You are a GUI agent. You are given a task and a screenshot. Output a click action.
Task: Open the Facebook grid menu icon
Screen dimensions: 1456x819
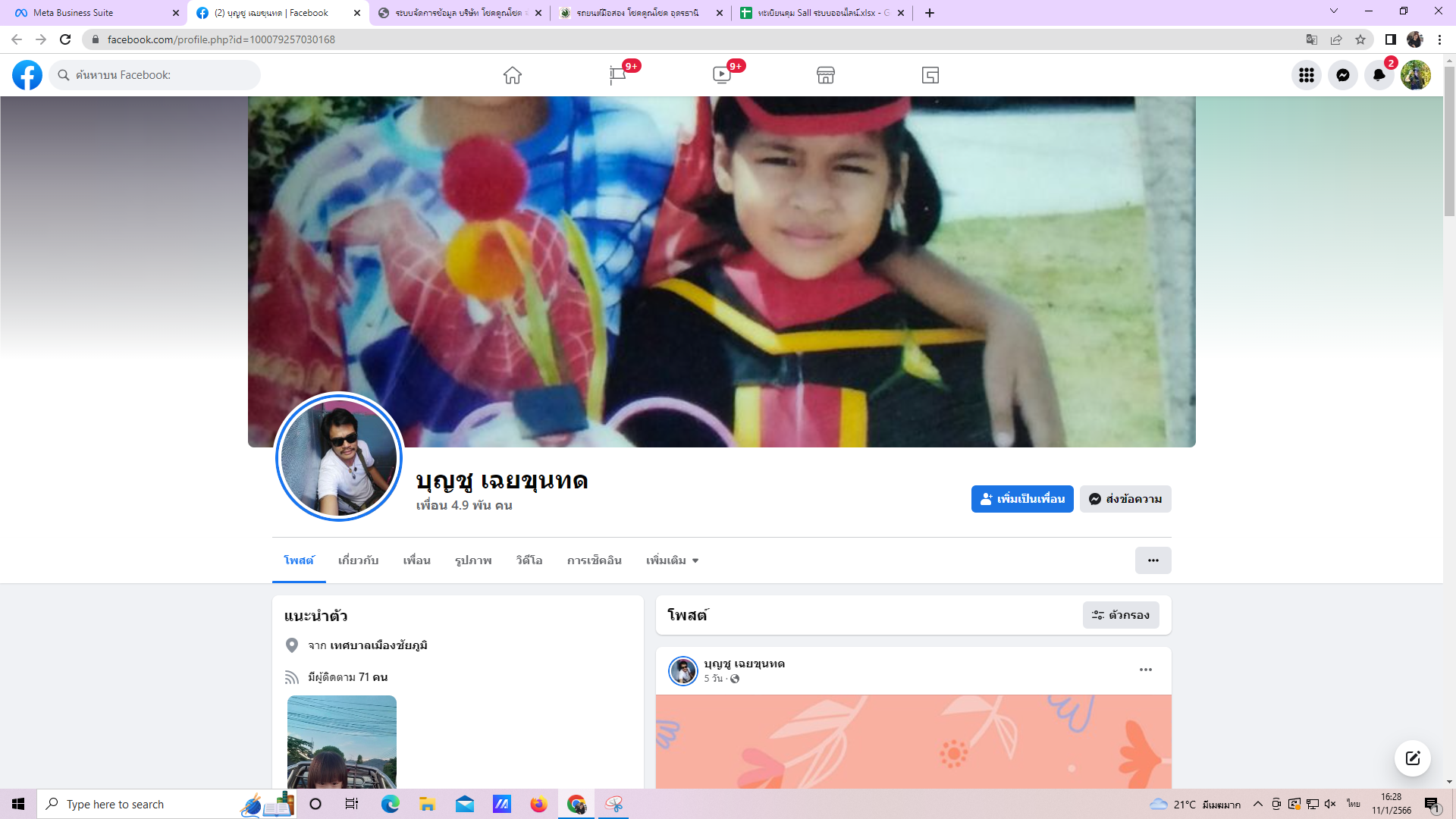click(x=1306, y=75)
